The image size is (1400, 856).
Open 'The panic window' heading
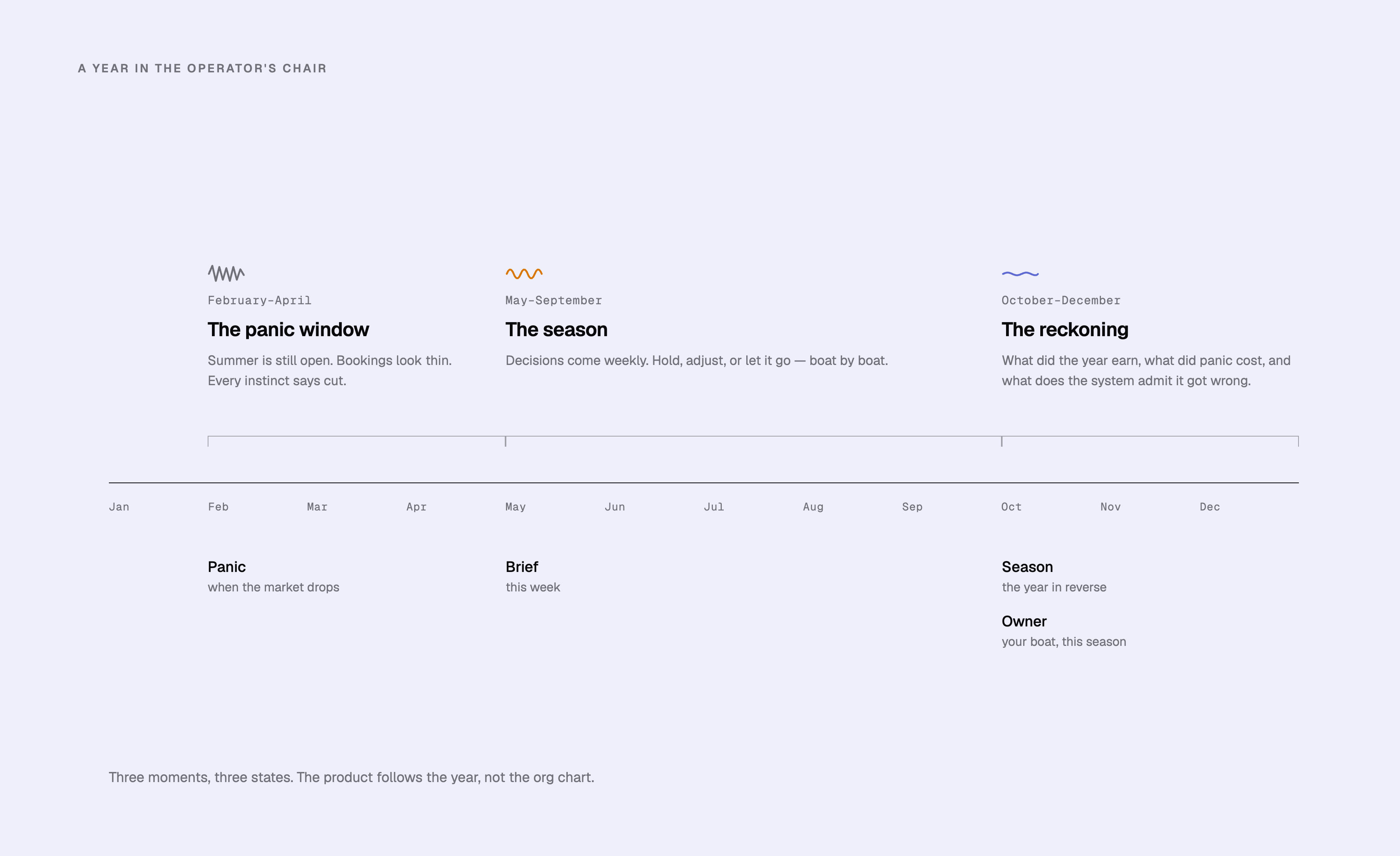pyautogui.click(x=288, y=330)
